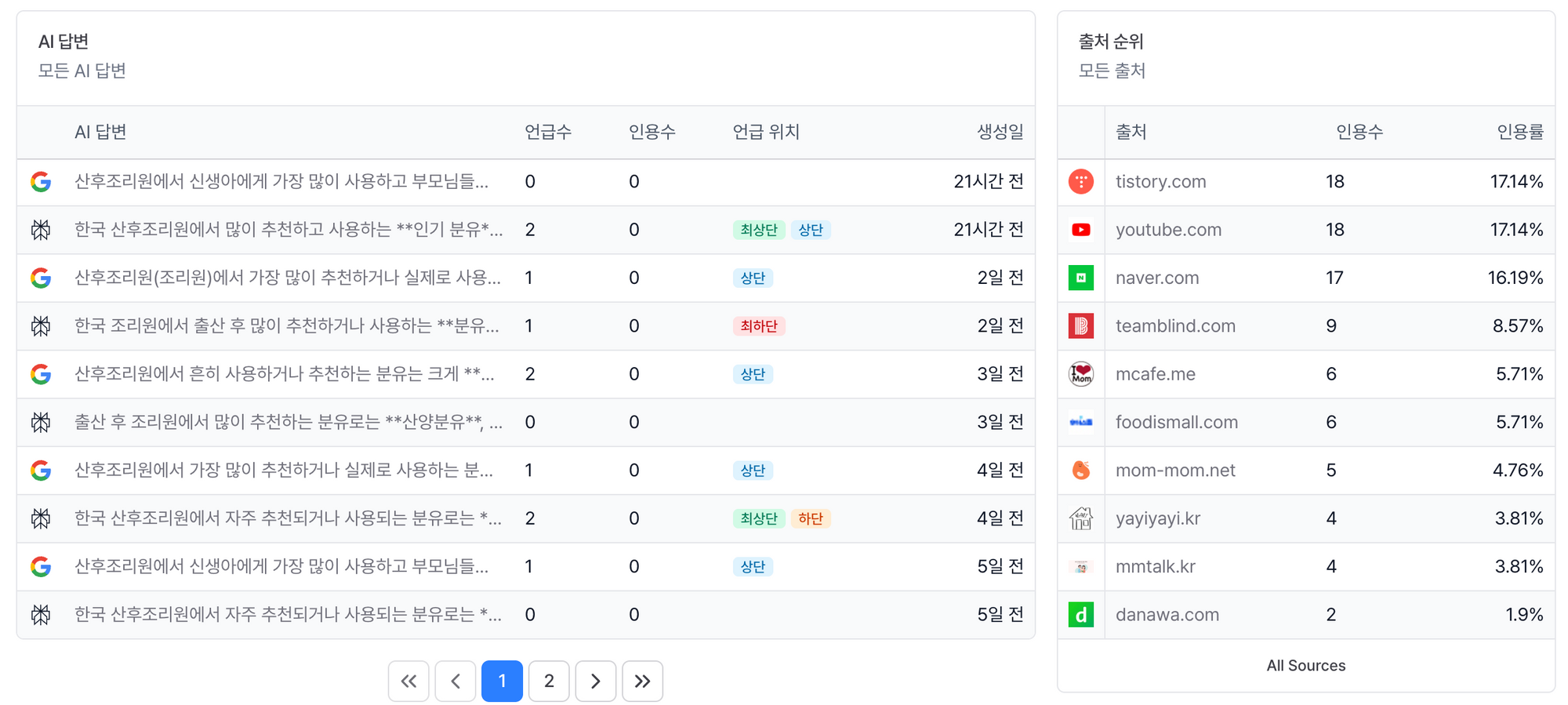
Task: Click the Naver source icon
Action: coord(1080,278)
